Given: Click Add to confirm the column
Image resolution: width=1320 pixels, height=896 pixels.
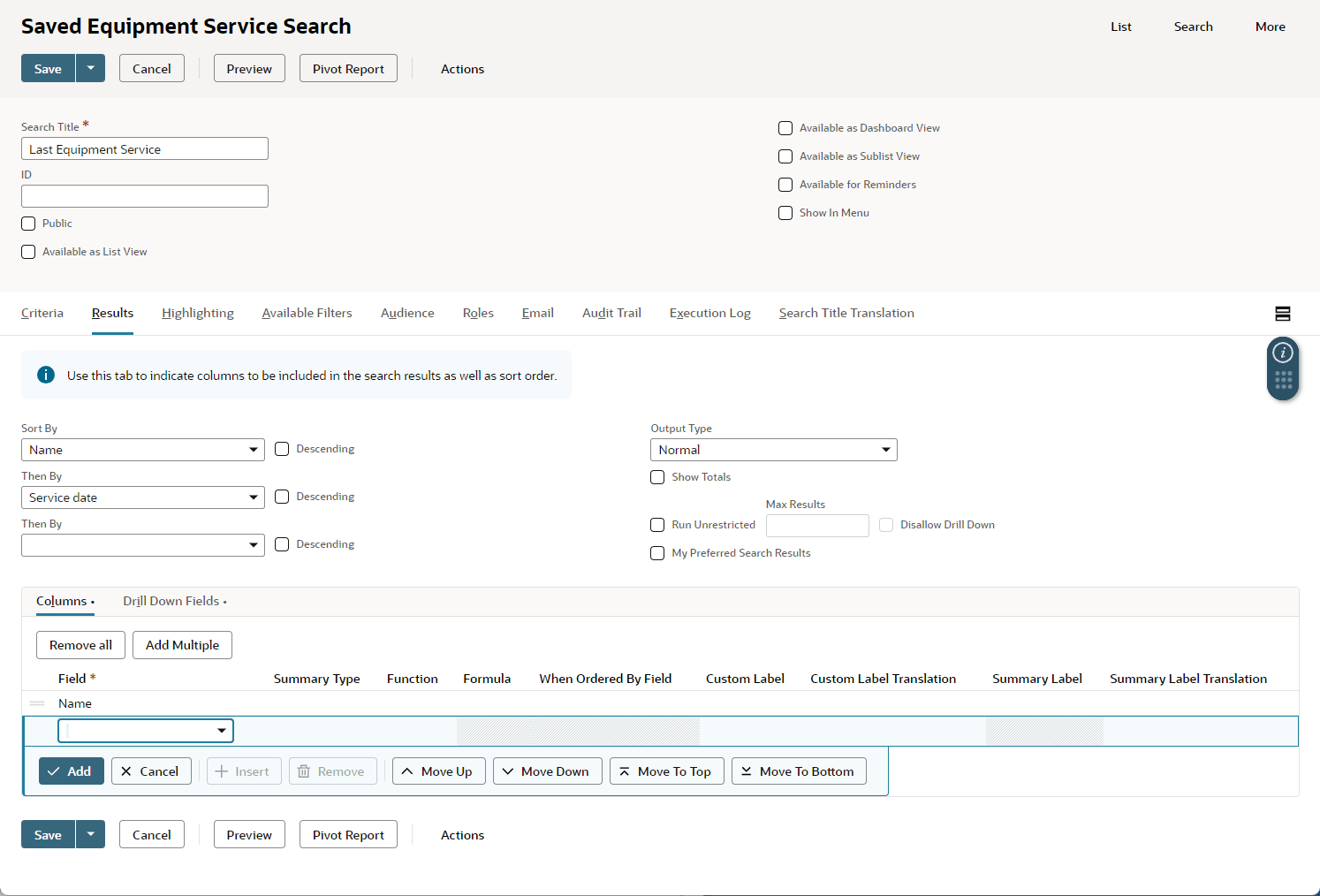Looking at the screenshot, I should pyautogui.click(x=71, y=771).
